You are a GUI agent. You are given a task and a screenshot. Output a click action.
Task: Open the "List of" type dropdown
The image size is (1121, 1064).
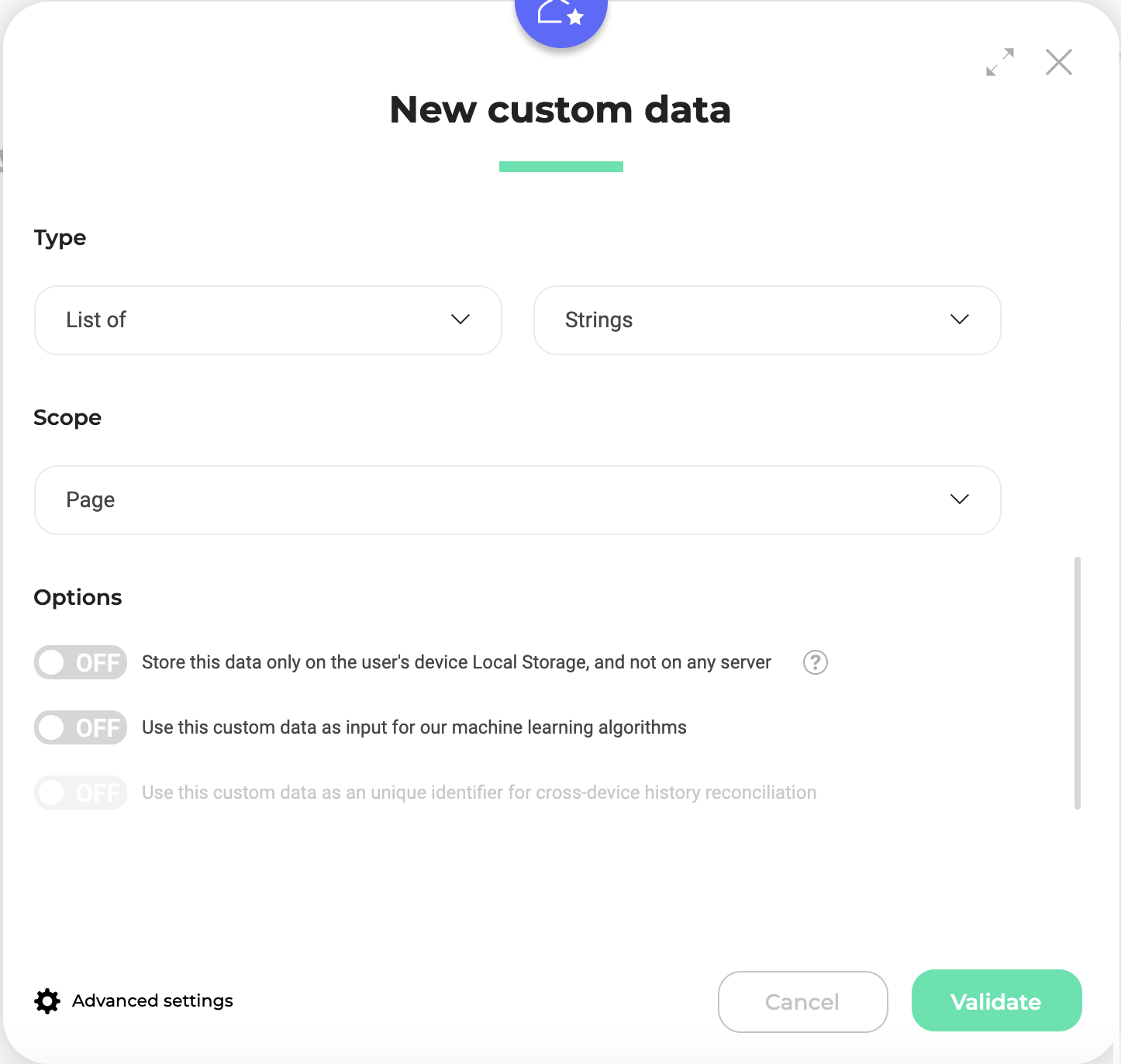(x=268, y=320)
